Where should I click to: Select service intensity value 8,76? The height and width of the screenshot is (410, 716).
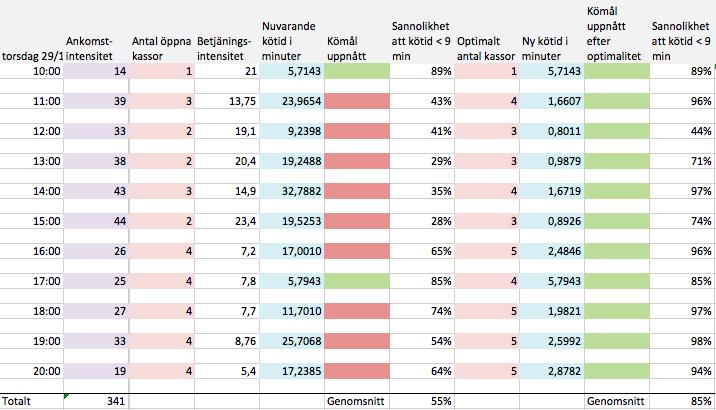(227, 341)
